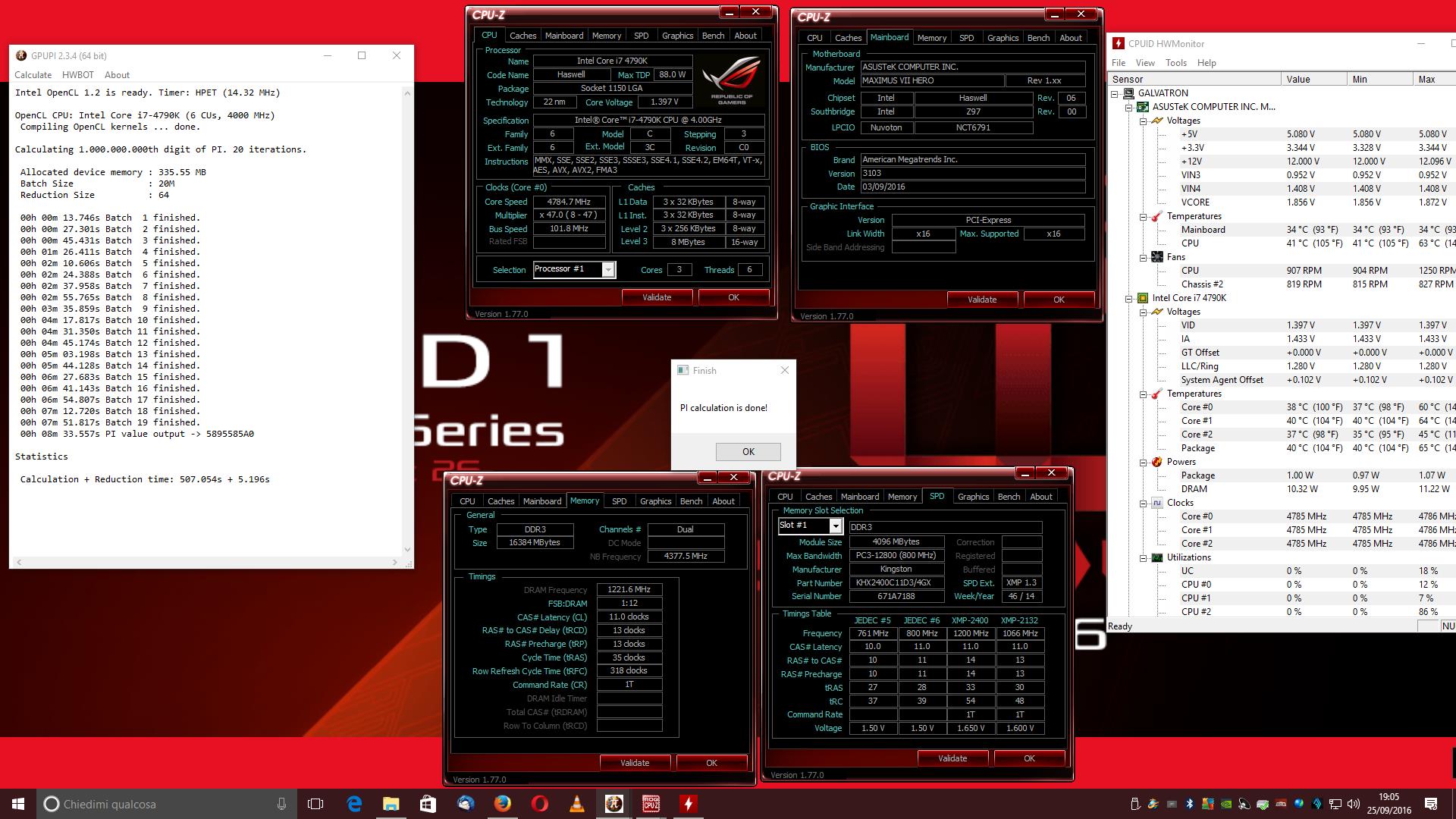This screenshot has height=819, width=1456.
Task: Switch to About tab in CPU-Z SPD window
Action: point(1040,497)
